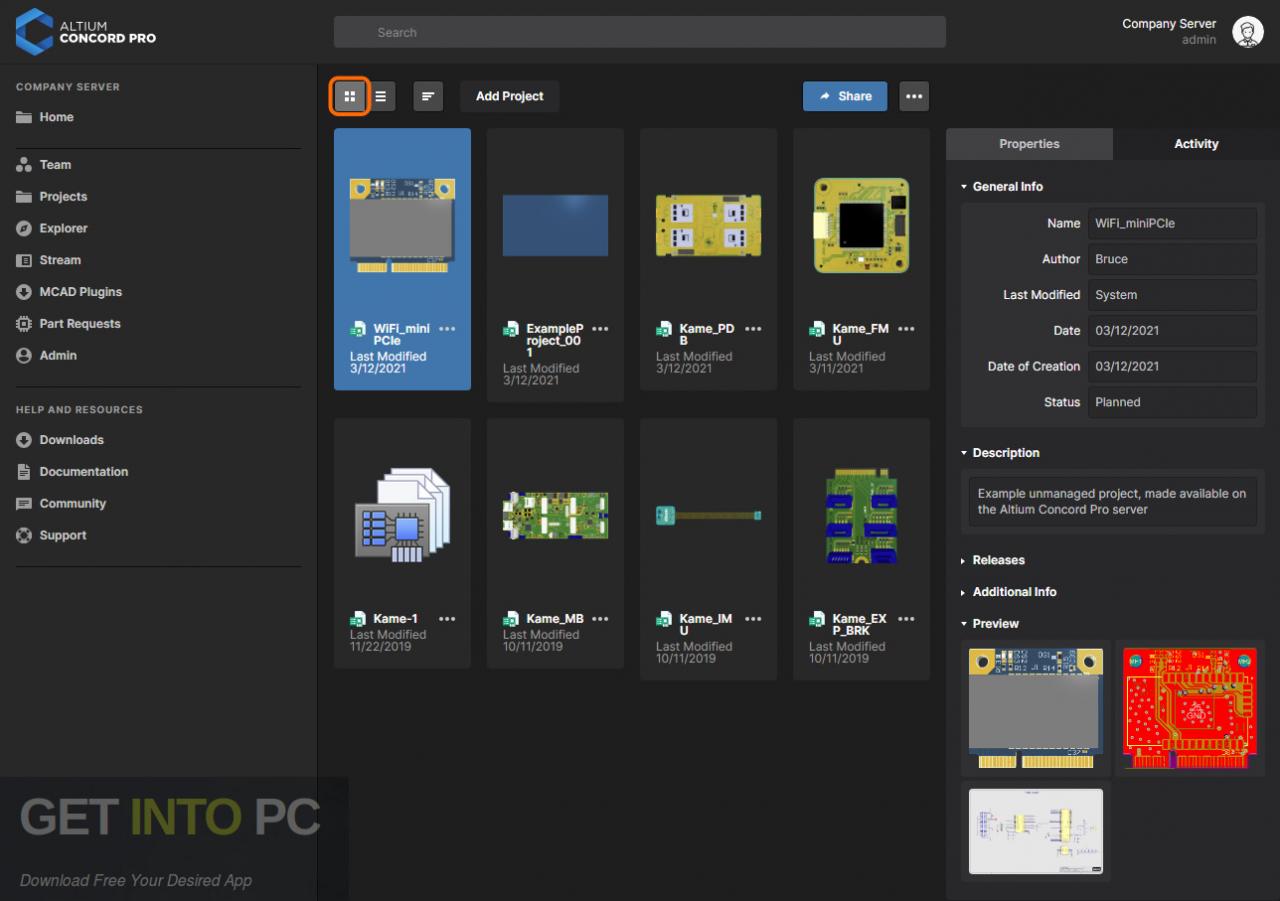Click the Kame_PDB project name
This screenshot has height=901, width=1280.
point(707,334)
